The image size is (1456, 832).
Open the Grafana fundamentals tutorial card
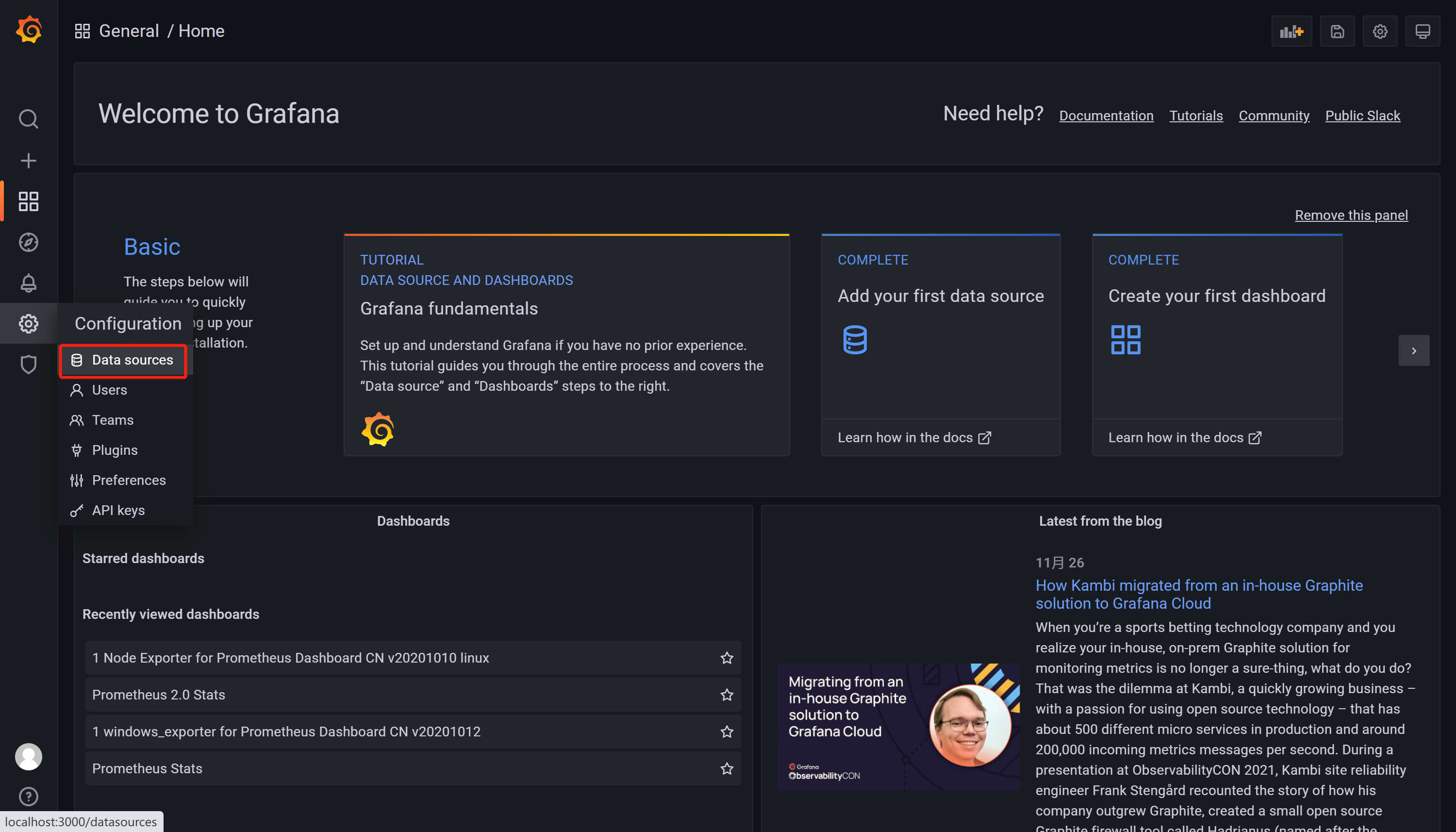click(567, 345)
